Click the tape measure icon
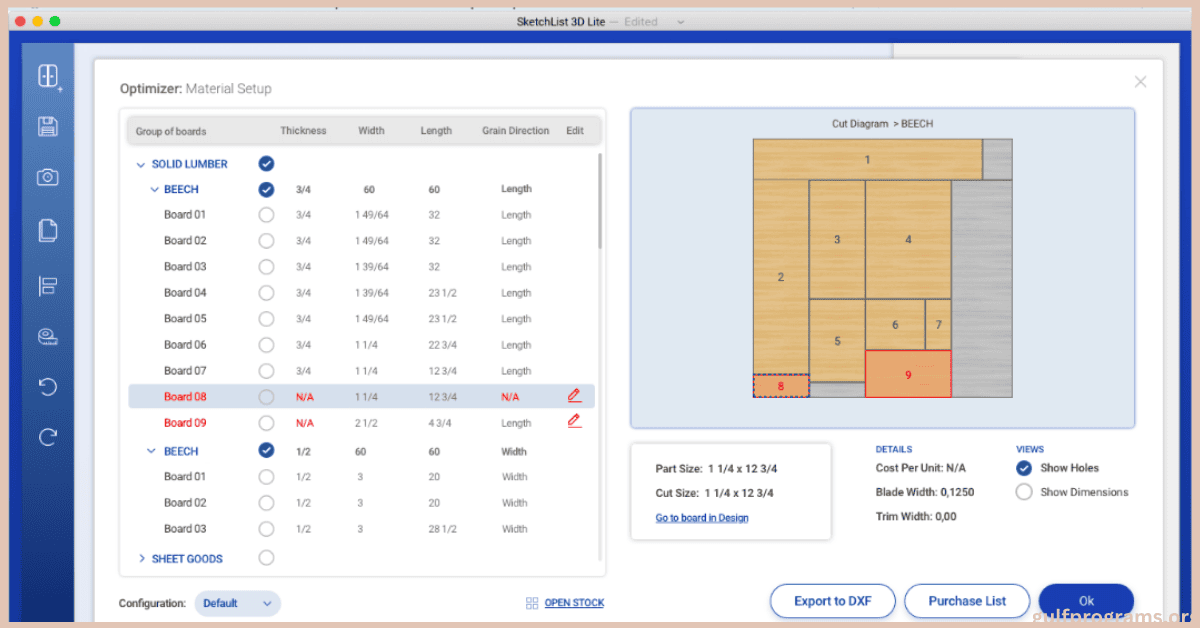The height and width of the screenshot is (628, 1200). (47, 336)
